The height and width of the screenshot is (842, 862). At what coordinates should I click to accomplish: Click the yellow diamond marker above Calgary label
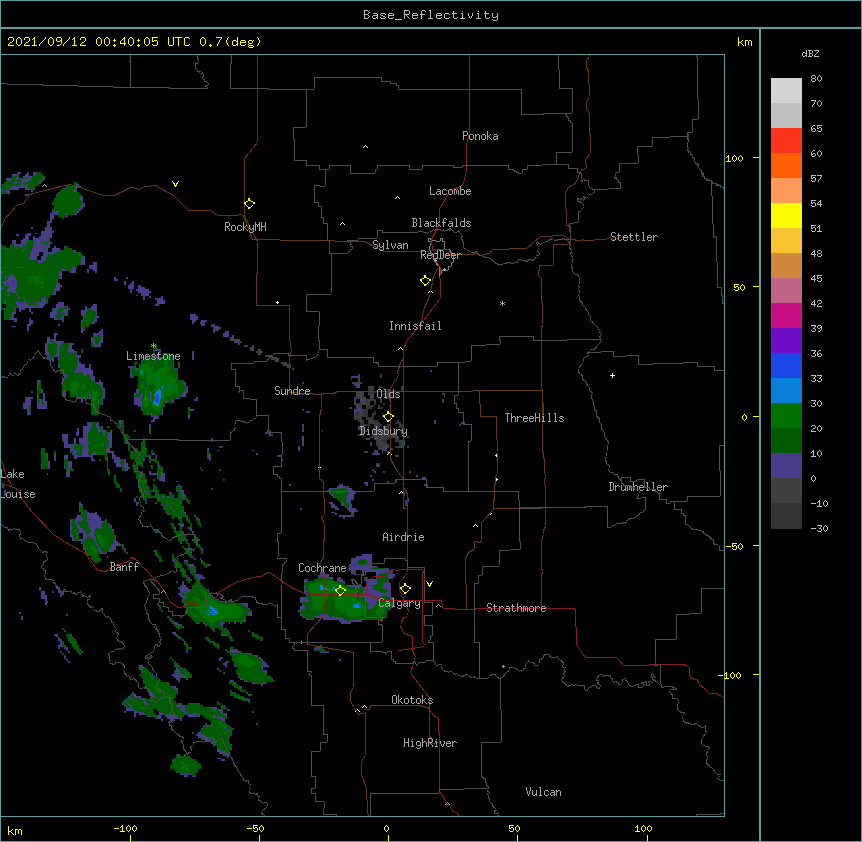[405, 589]
